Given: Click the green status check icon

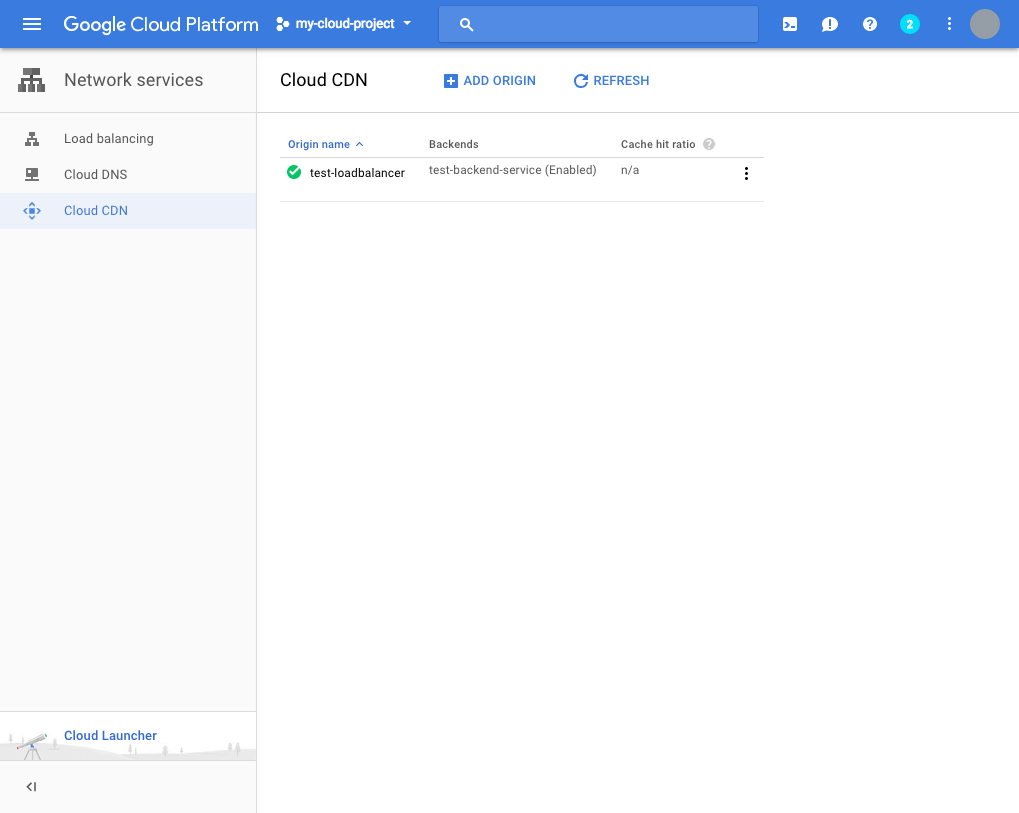Looking at the screenshot, I should pos(294,172).
